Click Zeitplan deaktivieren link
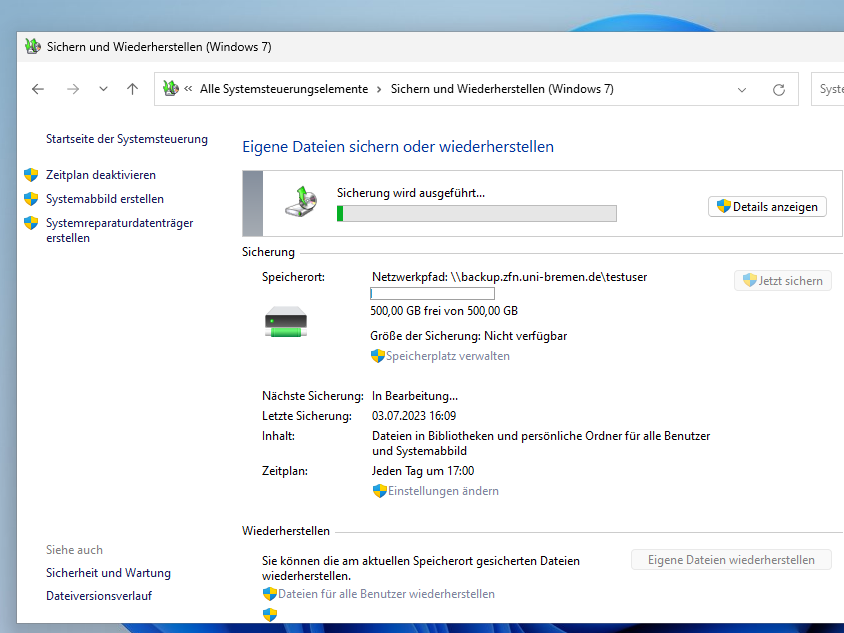Screen dimensions: 844x633 click(101, 175)
